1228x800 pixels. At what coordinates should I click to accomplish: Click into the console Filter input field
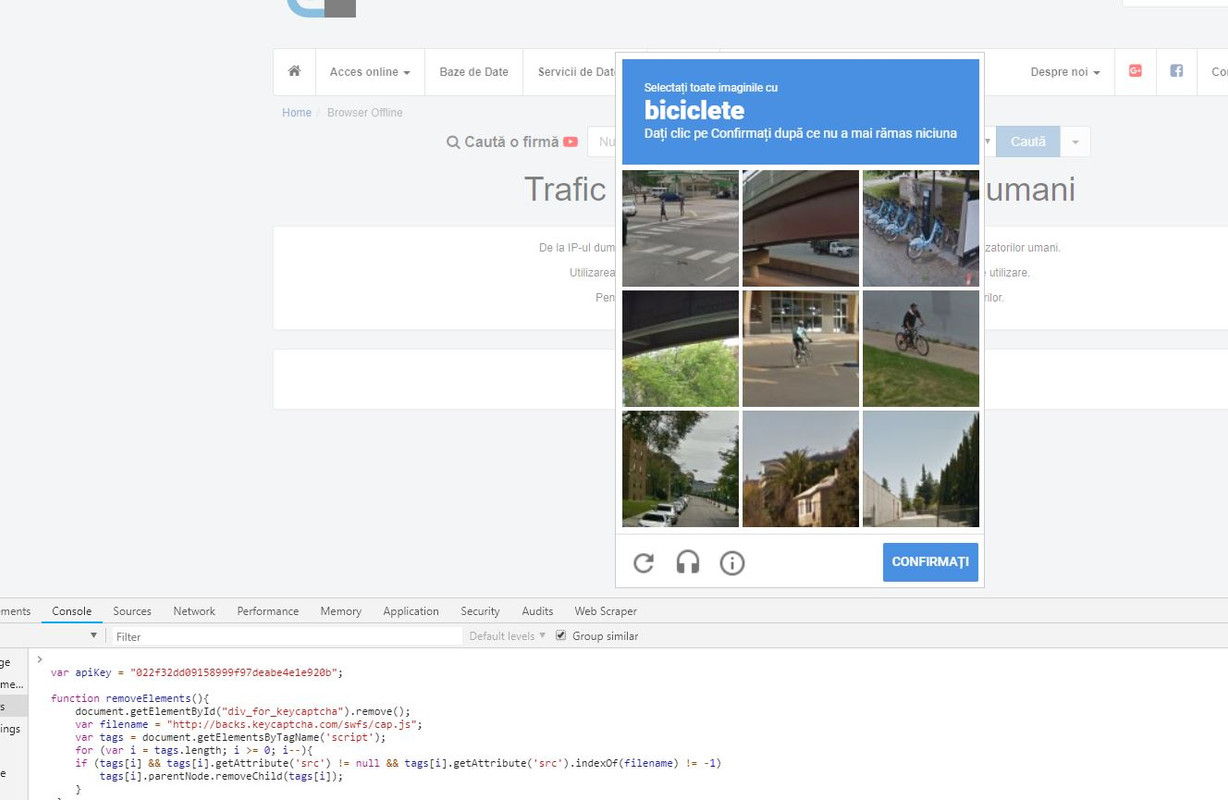(285, 636)
